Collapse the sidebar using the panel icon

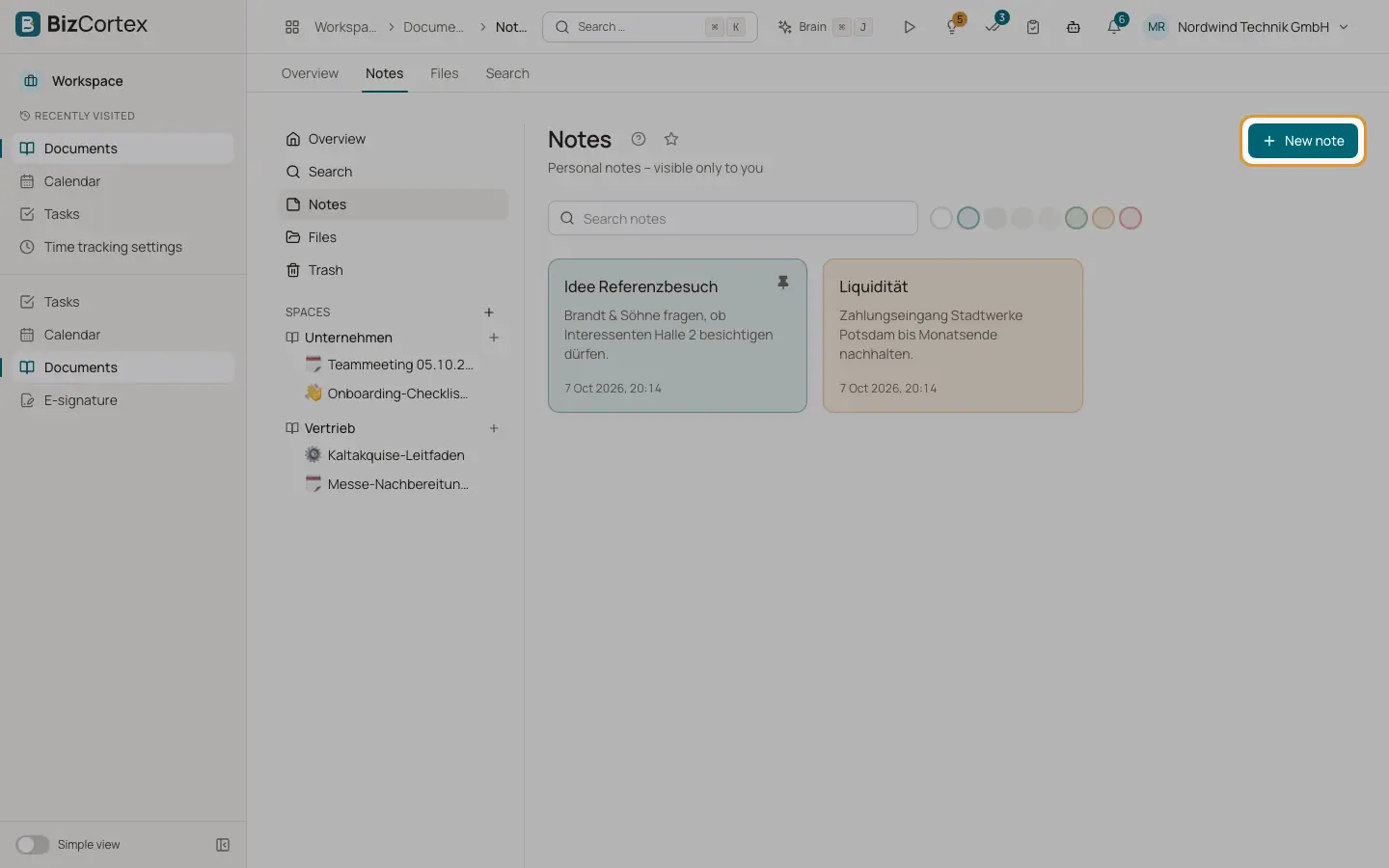223,845
